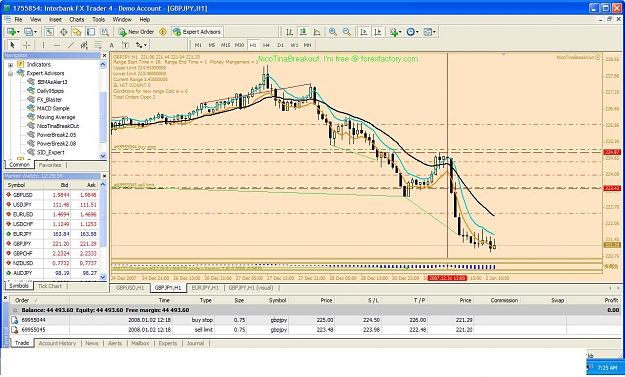
Task: Open the Charts menu
Action: [77, 19]
